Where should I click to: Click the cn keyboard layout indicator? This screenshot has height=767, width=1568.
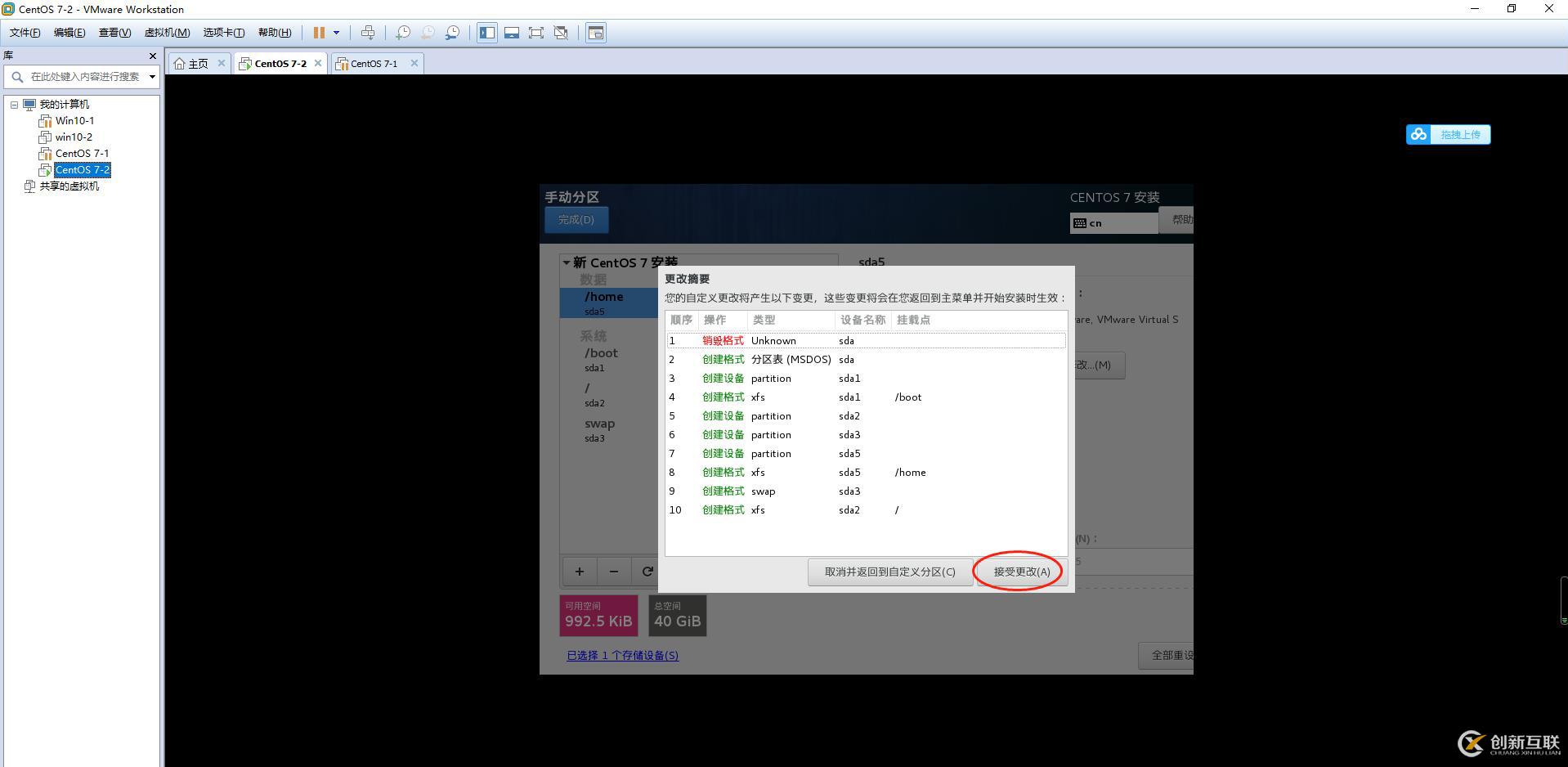1113,223
